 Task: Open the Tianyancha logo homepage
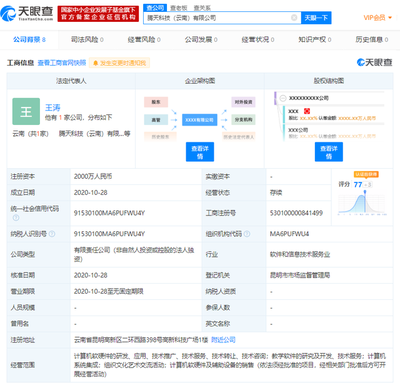[x=27, y=13]
